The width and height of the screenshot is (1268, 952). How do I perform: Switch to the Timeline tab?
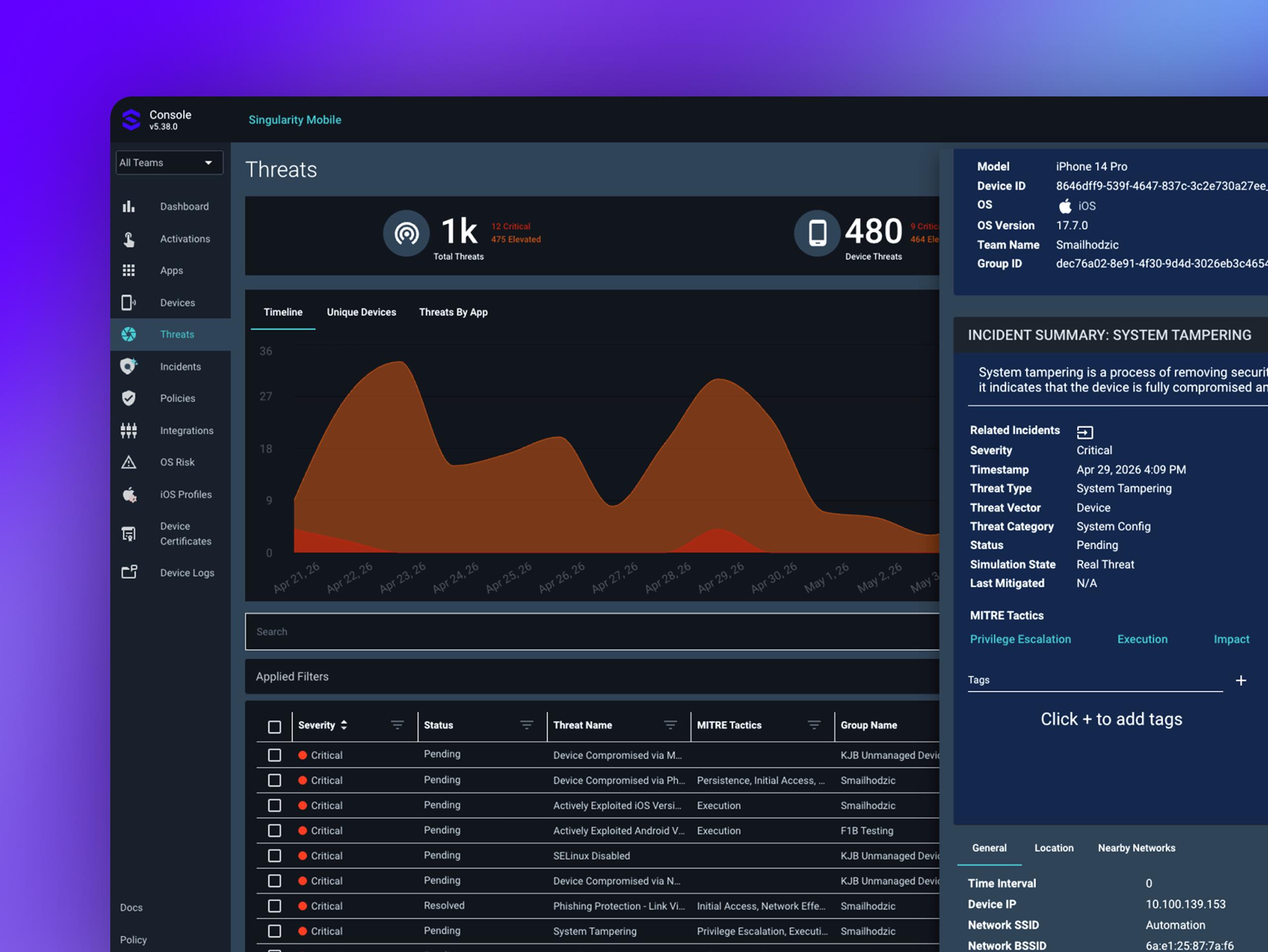point(283,312)
